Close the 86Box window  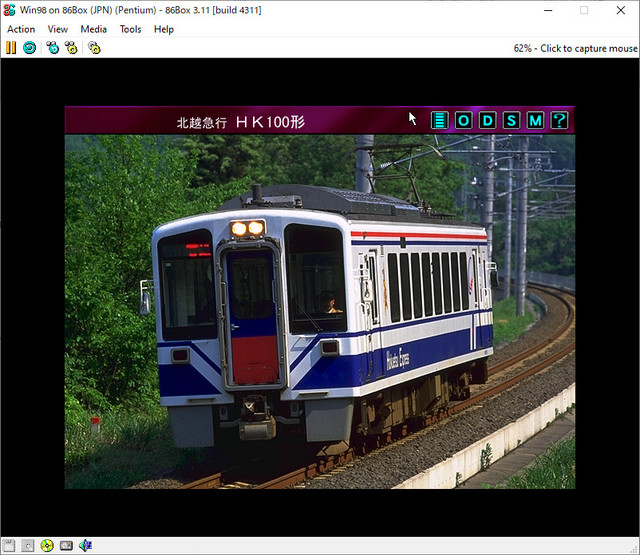(x=620, y=10)
